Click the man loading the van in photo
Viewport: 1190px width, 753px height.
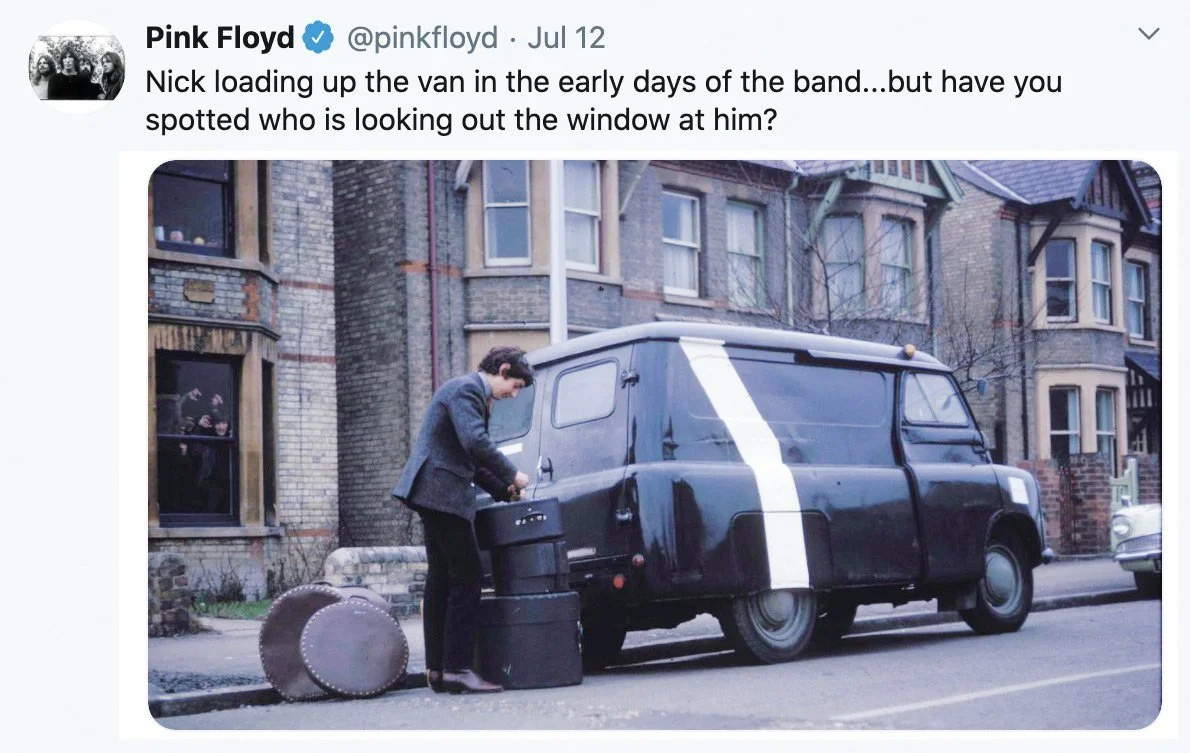(x=461, y=518)
